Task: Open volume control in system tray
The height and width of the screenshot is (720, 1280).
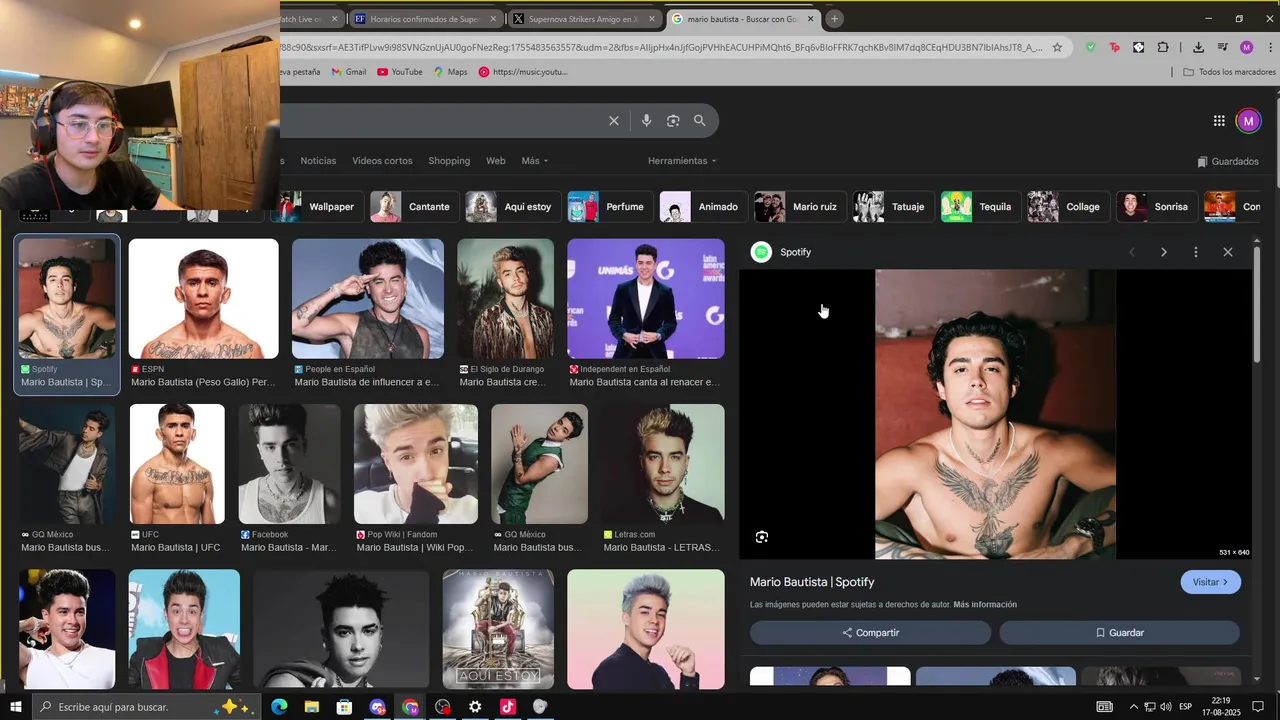Action: point(1165,707)
